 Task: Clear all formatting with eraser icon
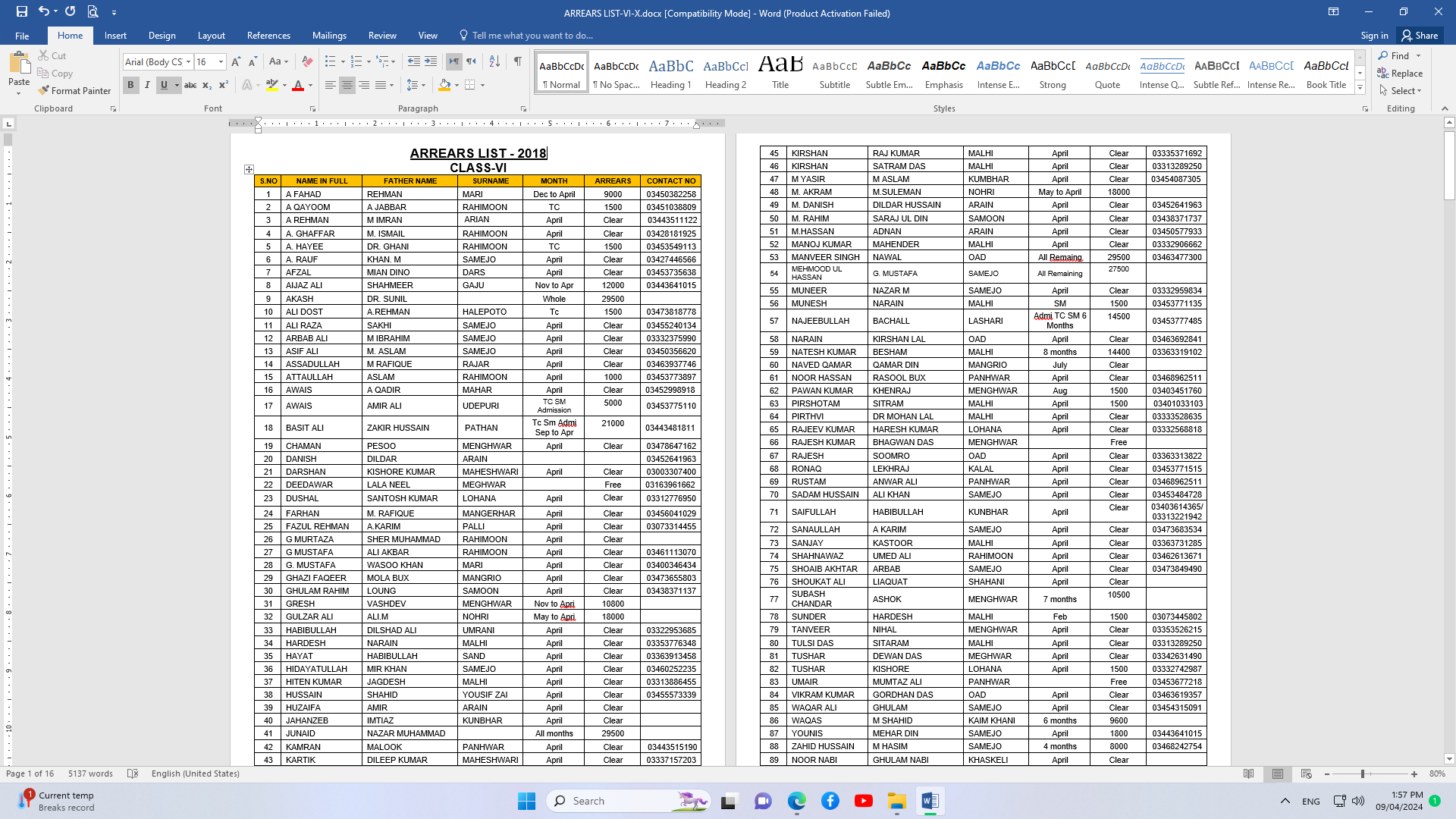(307, 61)
